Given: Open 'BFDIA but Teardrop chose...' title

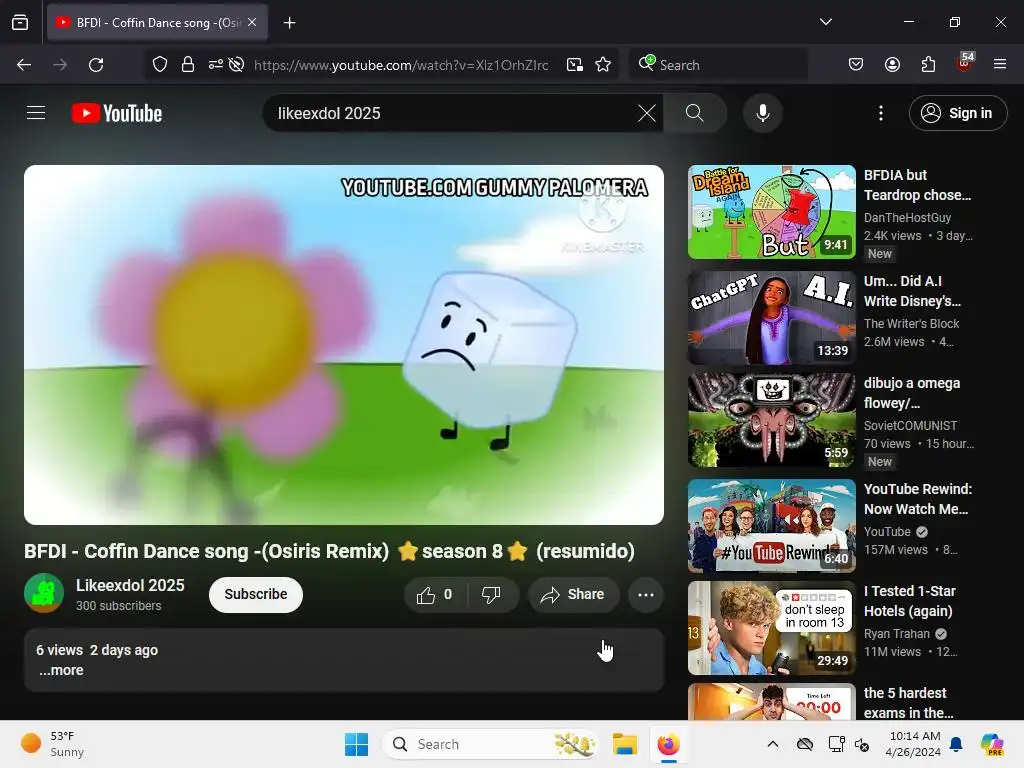Looking at the screenshot, I should (x=918, y=185).
